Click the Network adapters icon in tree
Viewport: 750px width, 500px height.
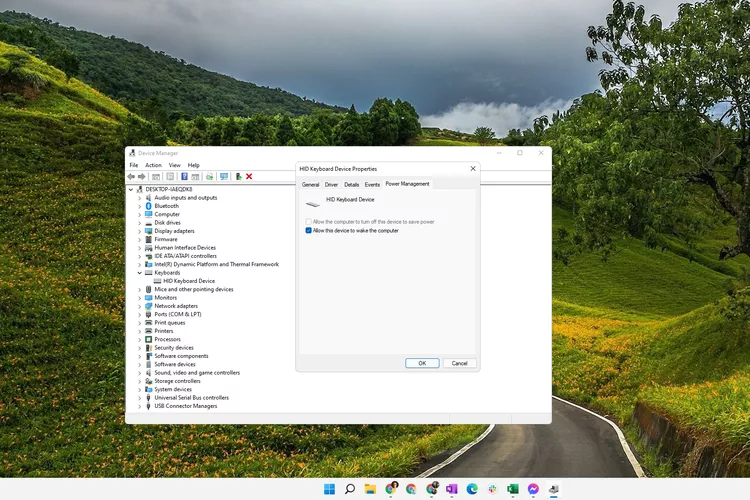pos(149,306)
